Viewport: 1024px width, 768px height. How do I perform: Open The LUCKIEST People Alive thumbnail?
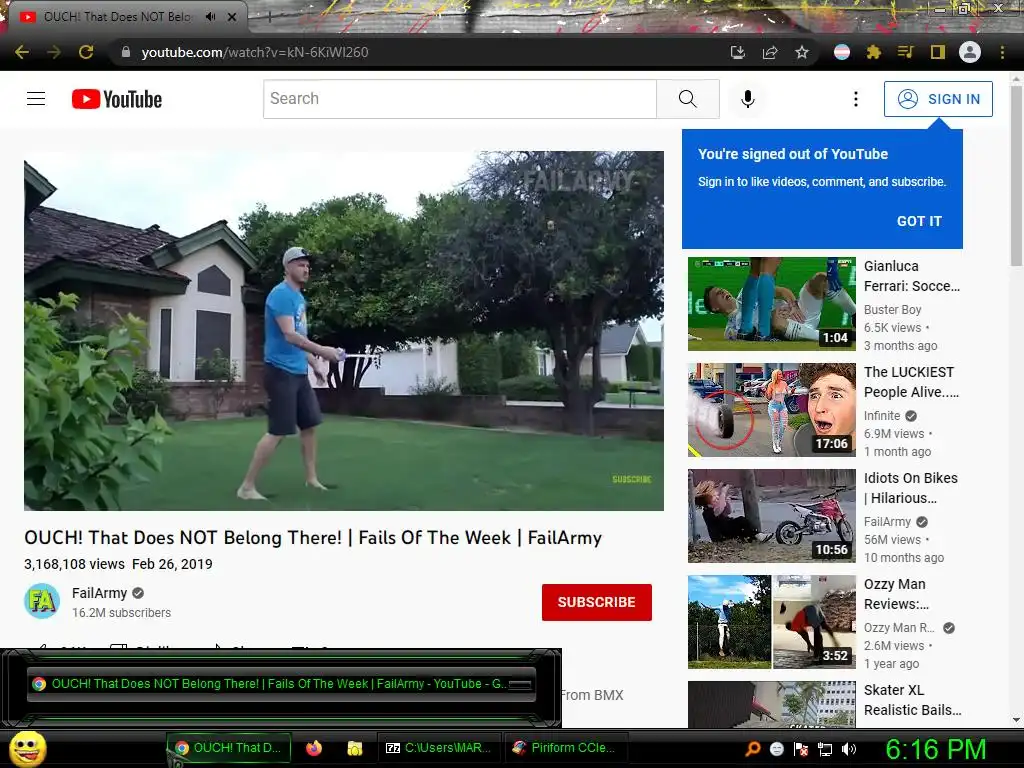[772, 410]
